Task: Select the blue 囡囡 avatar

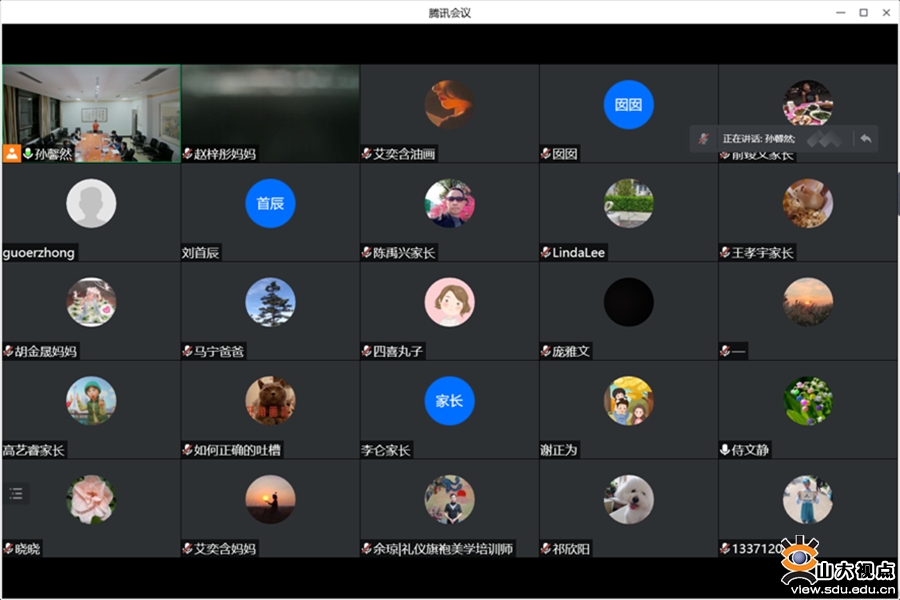Action: pyautogui.click(x=628, y=104)
